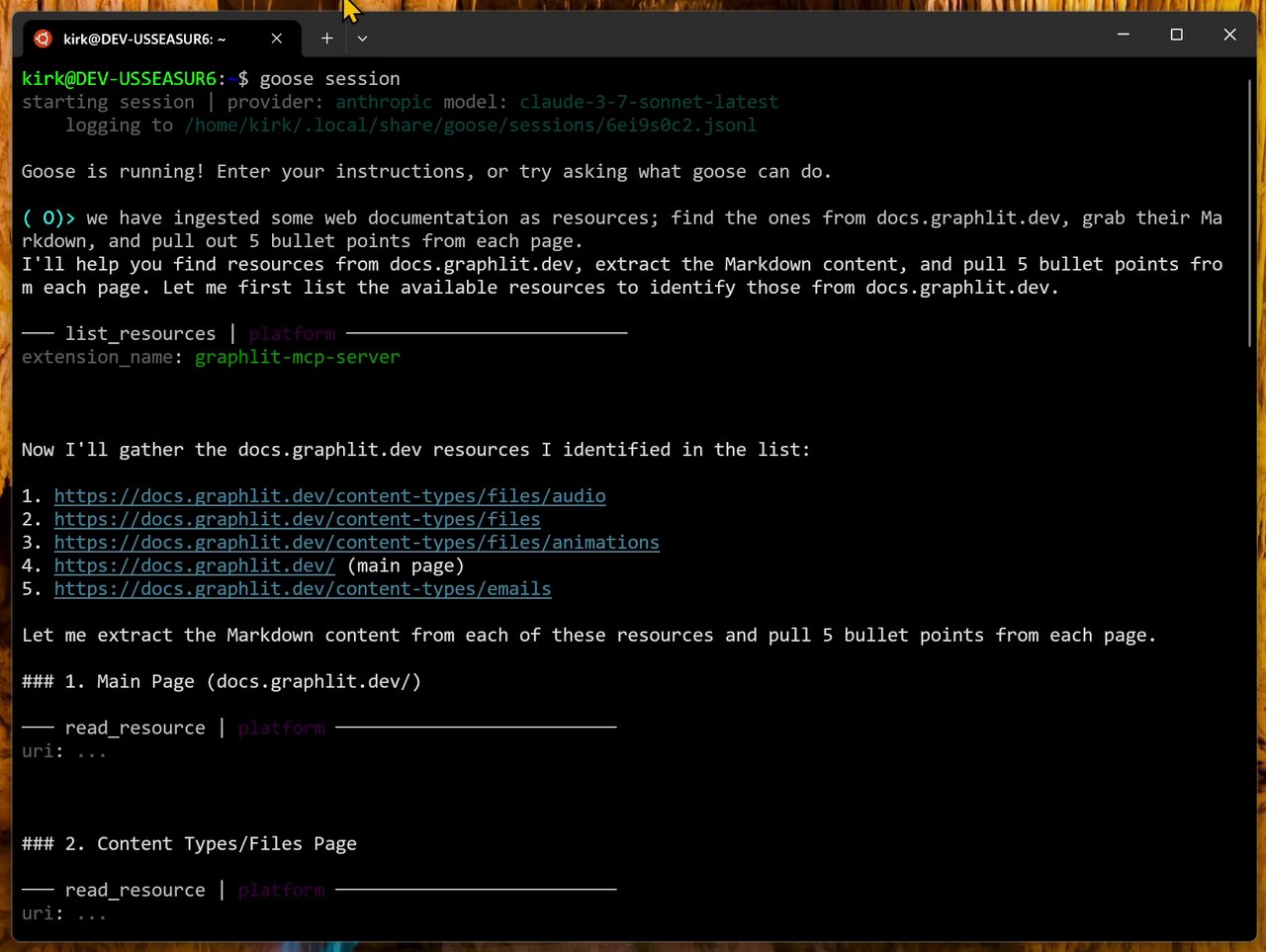Click the '( O)>' goose prompt
This screenshot has width=1266, height=952.
(48, 218)
